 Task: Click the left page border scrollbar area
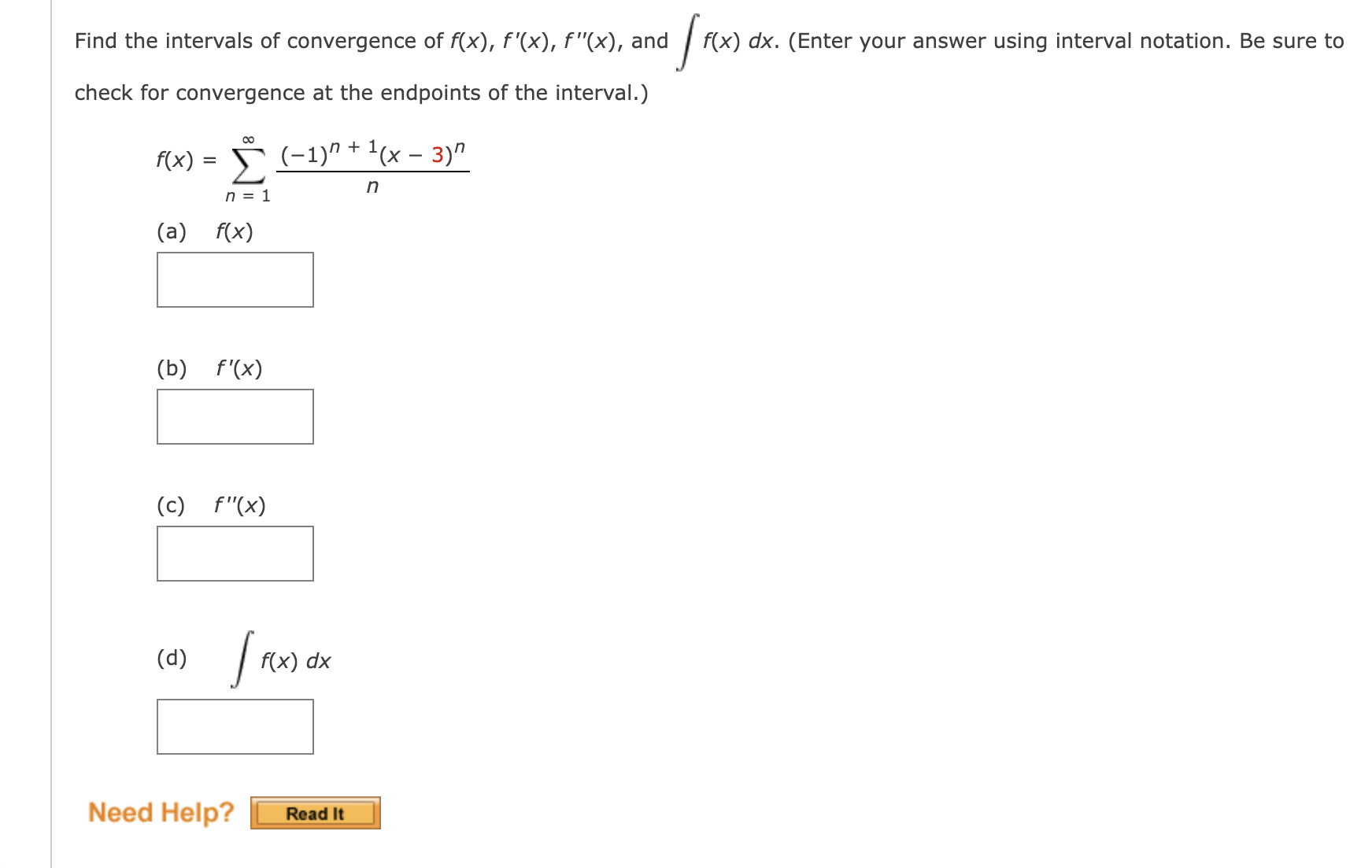[50, 433]
